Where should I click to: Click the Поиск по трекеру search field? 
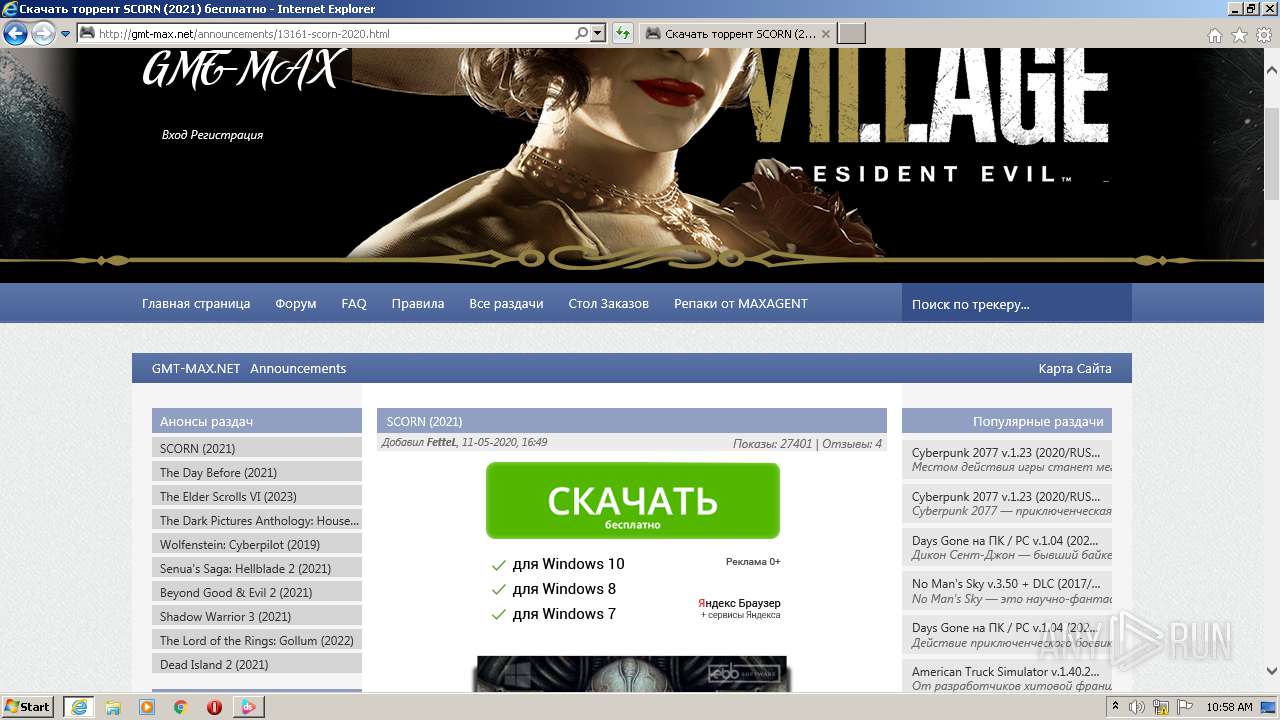click(x=1017, y=303)
